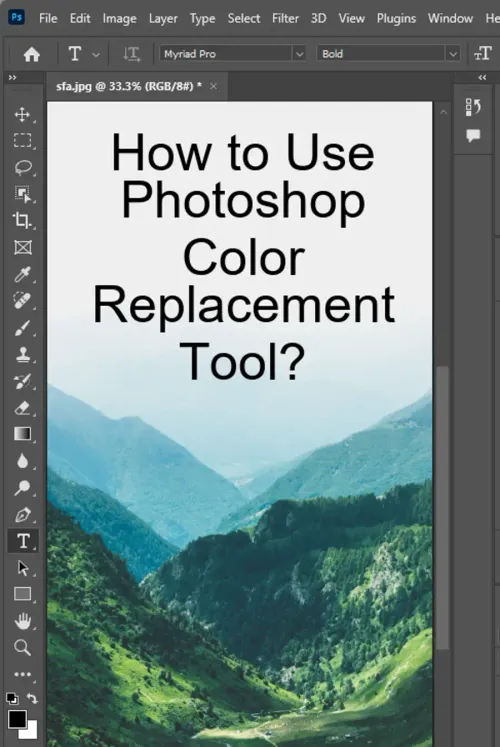The image size is (500, 747).
Task: Click the foreground black color swatch
Action: (x=17, y=719)
